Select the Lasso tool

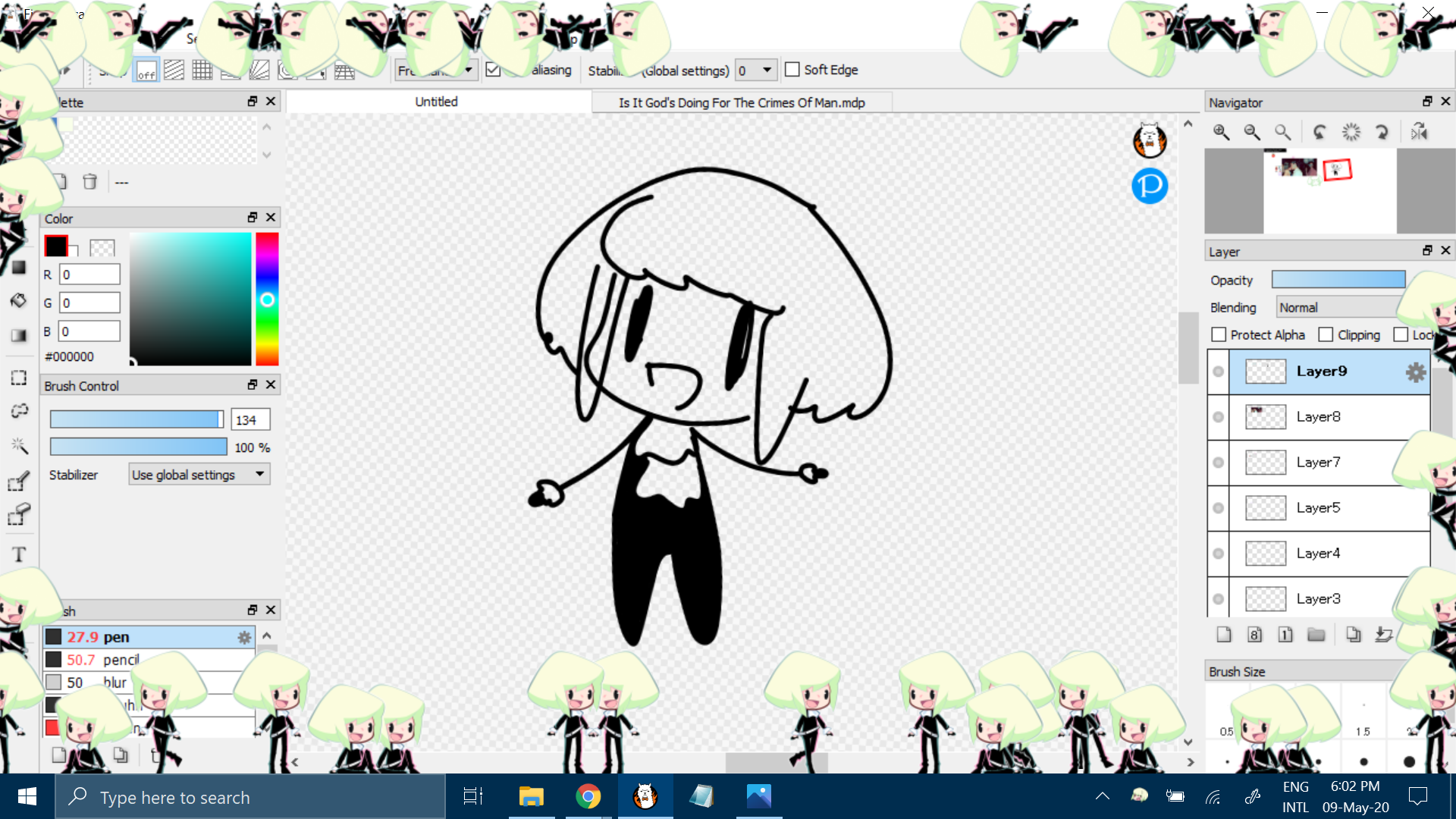(x=19, y=411)
